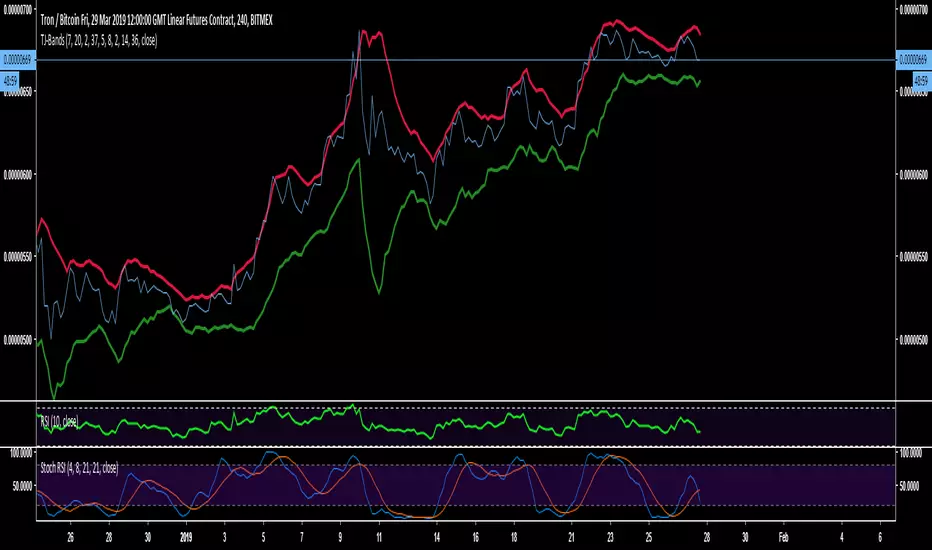Click the 2019 label on the date axis
Screen dimensions: 932x550
point(185,537)
